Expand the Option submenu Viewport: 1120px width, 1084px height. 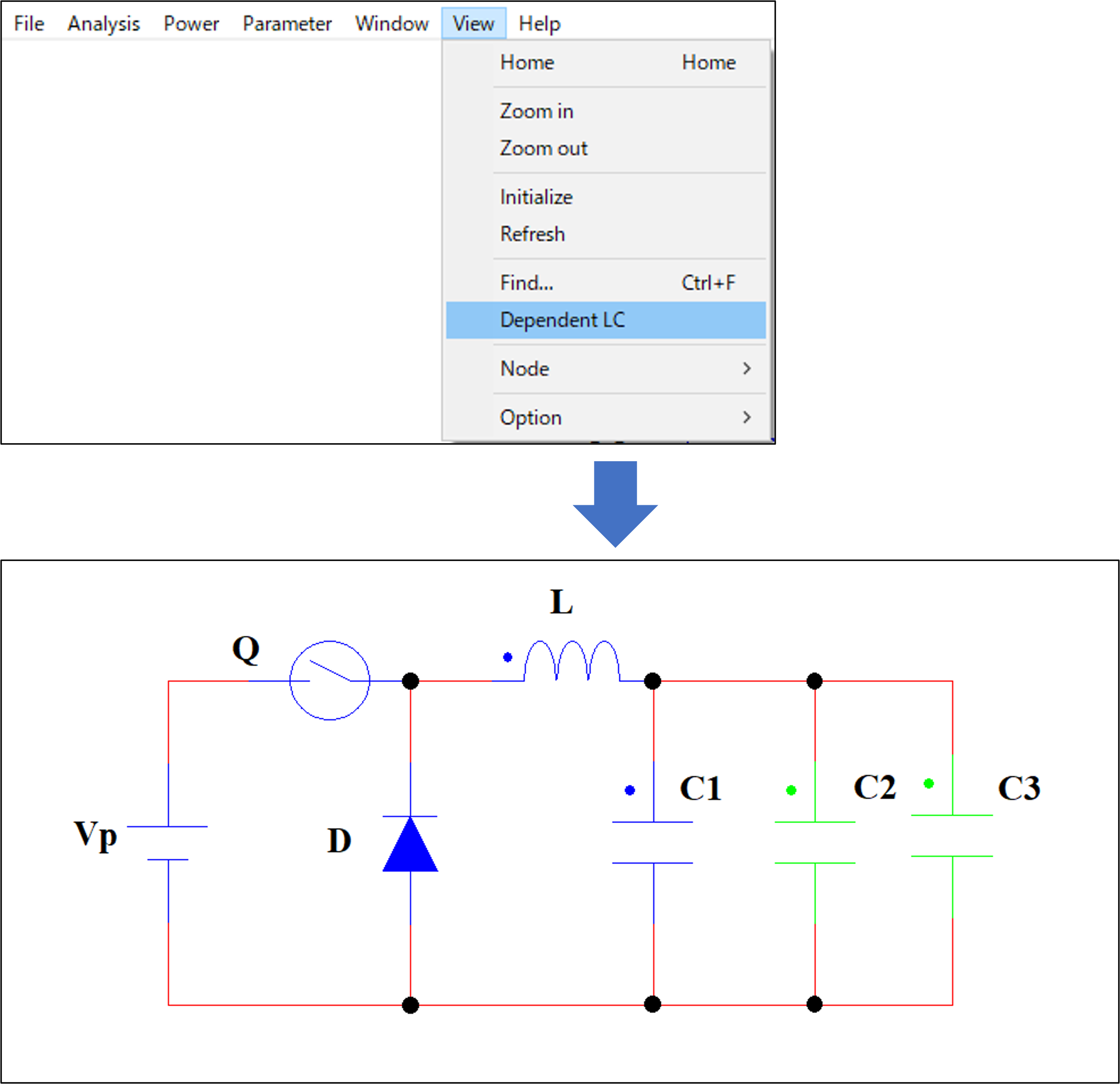click(606, 417)
